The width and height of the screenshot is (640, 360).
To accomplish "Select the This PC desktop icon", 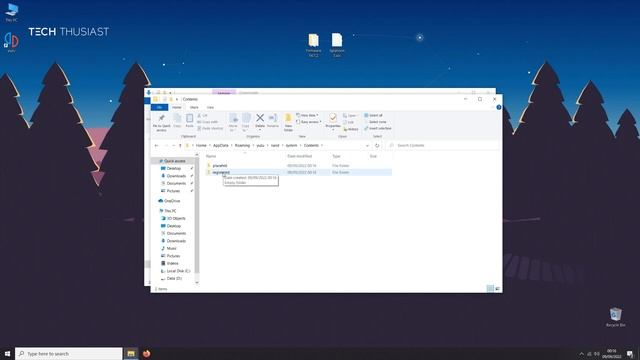I will [x=11, y=12].
